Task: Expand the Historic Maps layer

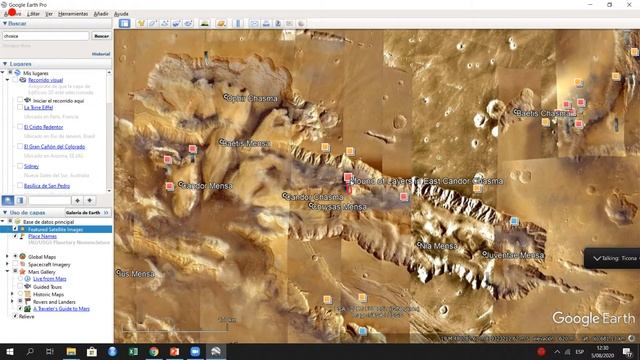Action: coord(12,294)
